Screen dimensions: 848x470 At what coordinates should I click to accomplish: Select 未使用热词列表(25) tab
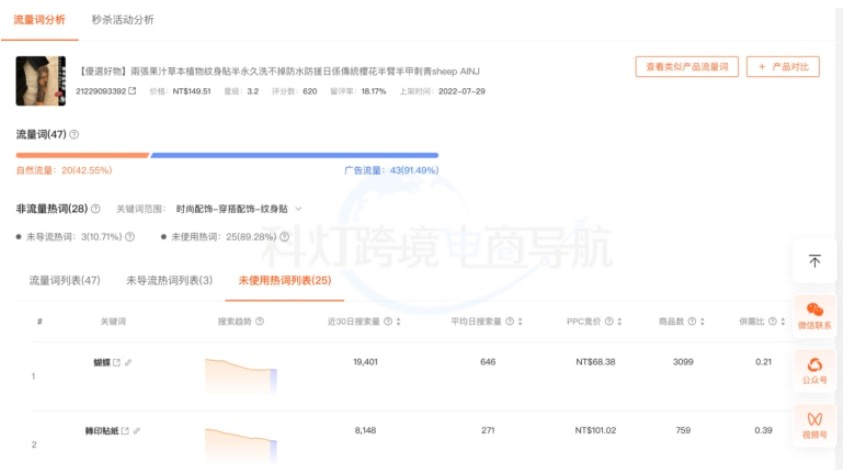(x=284, y=280)
